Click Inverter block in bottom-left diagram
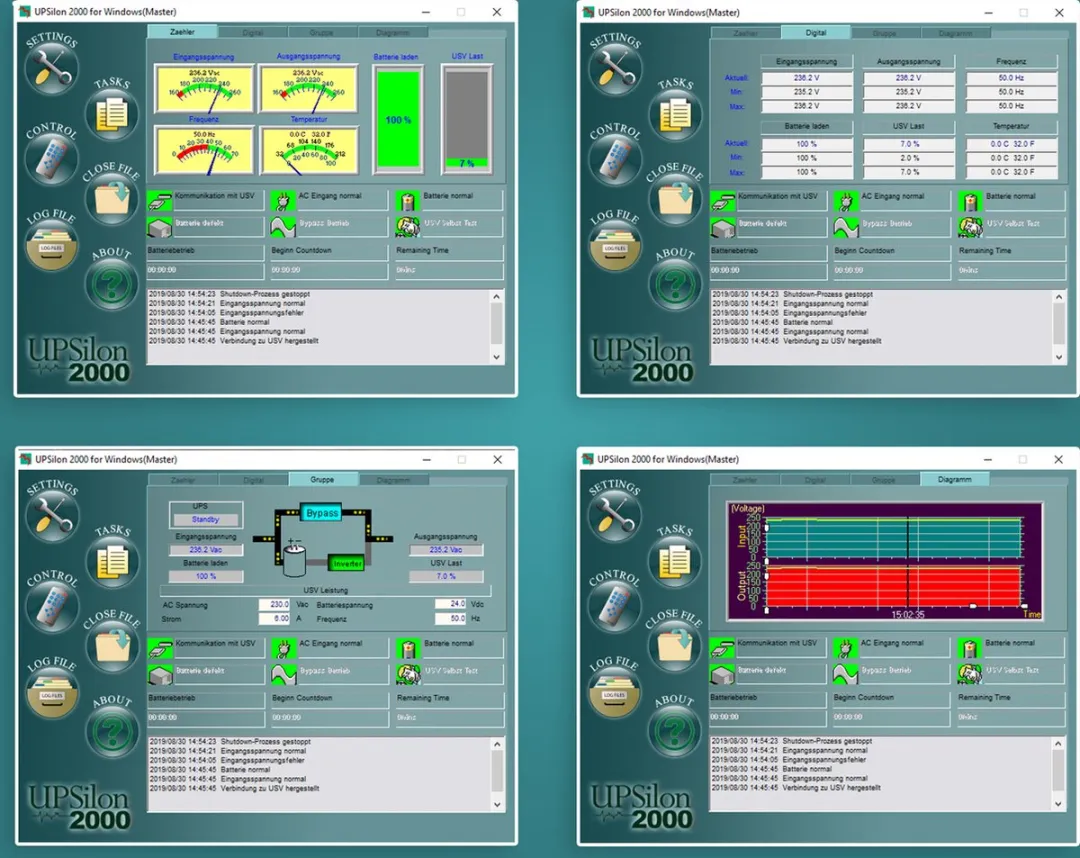 [x=346, y=563]
